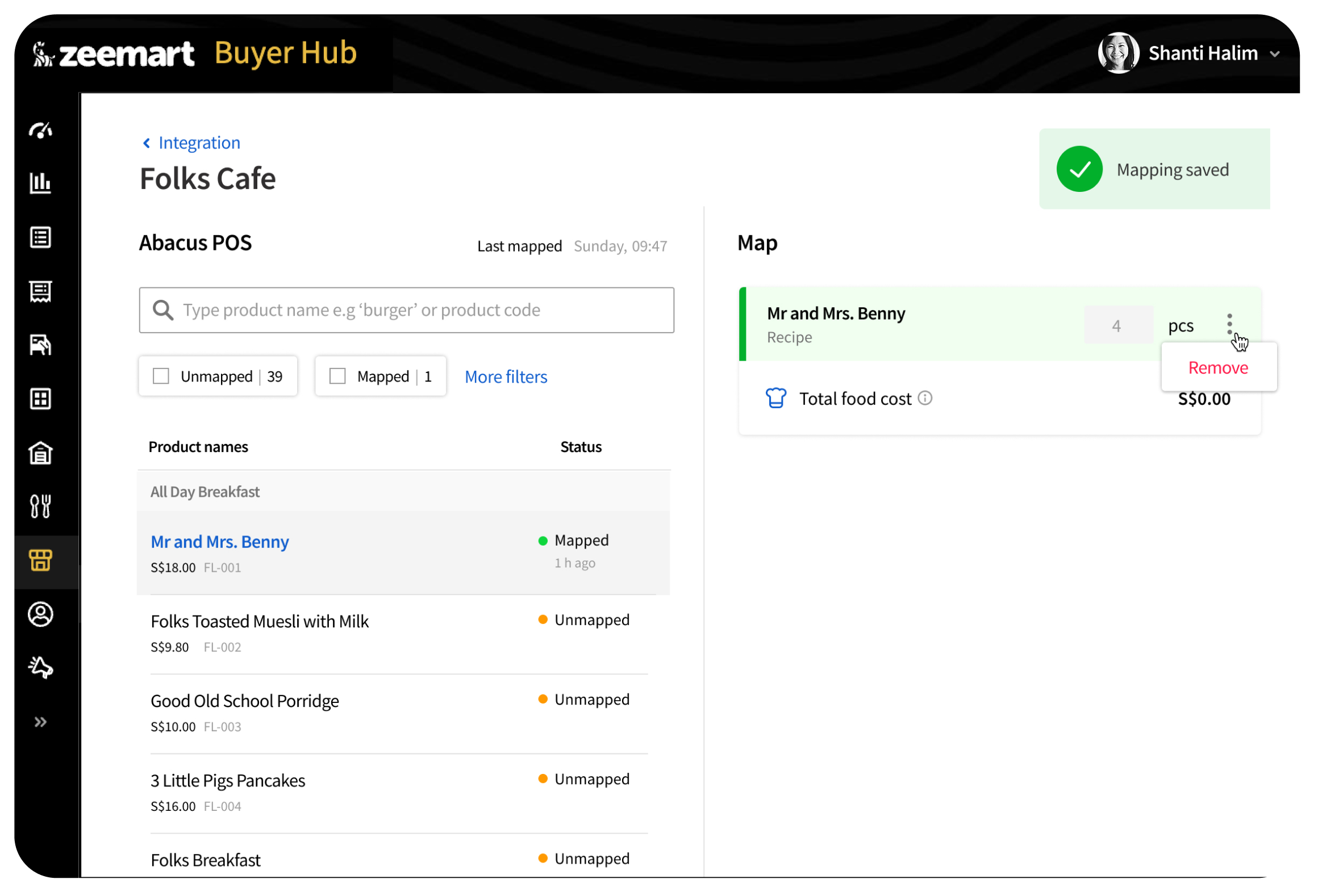Click the Mapping saved green check icon
Viewport: 1318px width, 896px height.
pos(1079,169)
